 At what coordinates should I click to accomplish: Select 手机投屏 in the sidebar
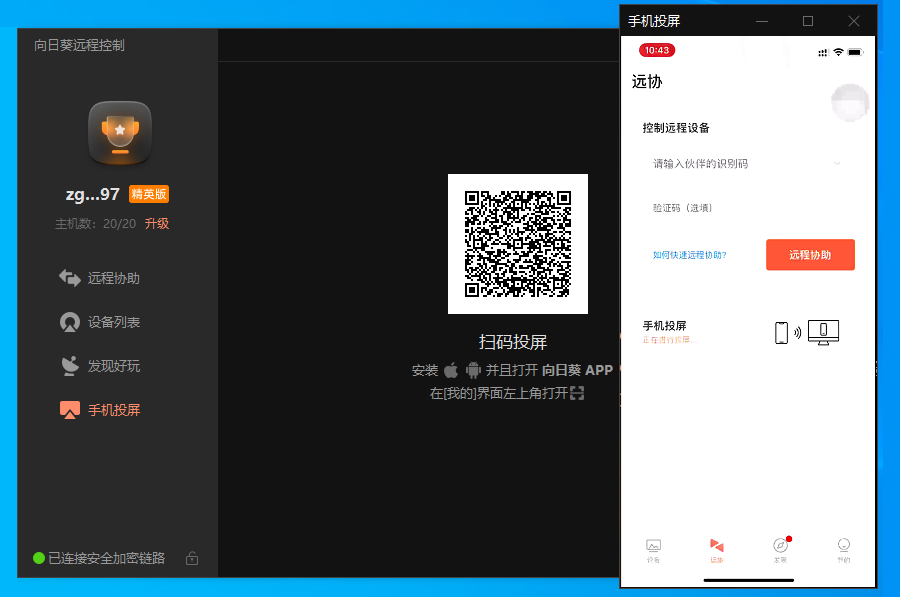100,410
